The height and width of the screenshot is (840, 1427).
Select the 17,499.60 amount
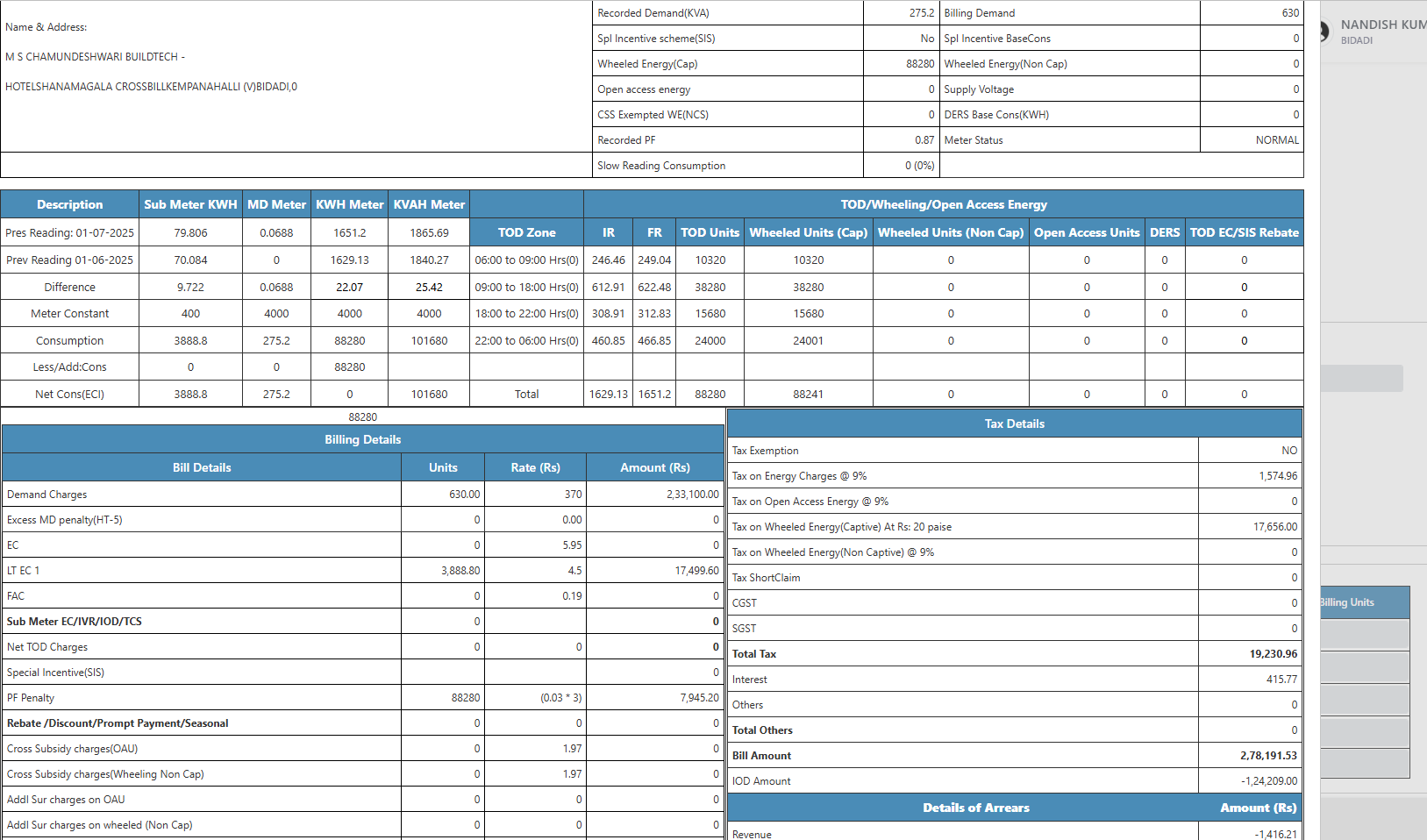tap(696, 571)
